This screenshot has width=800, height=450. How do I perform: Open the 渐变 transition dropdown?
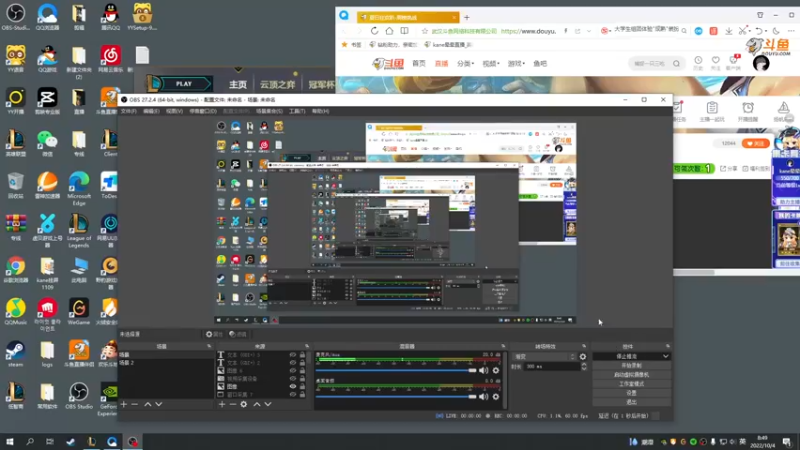pyautogui.click(x=544, y=357)
